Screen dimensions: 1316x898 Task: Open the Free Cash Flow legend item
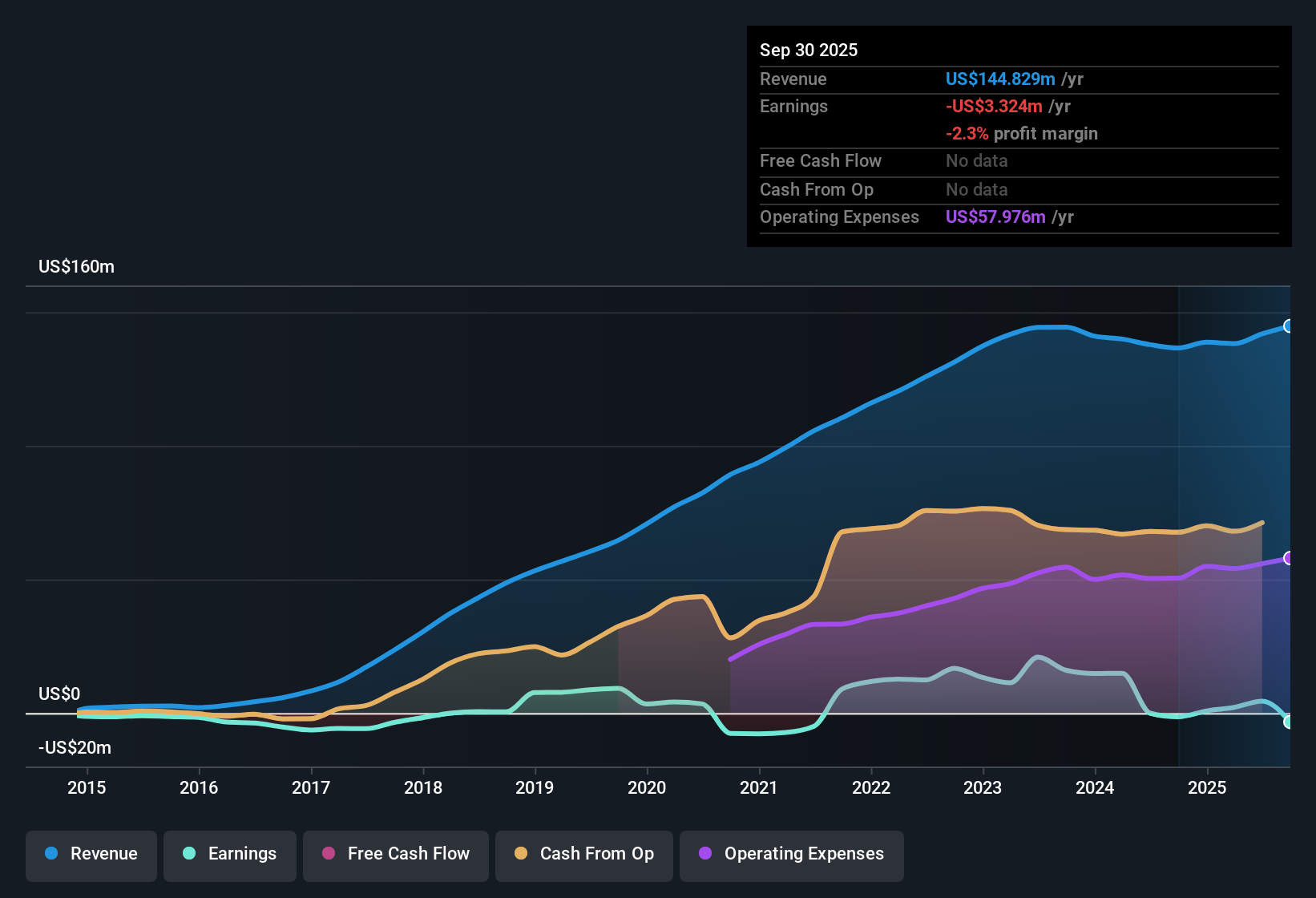(395, 856)
